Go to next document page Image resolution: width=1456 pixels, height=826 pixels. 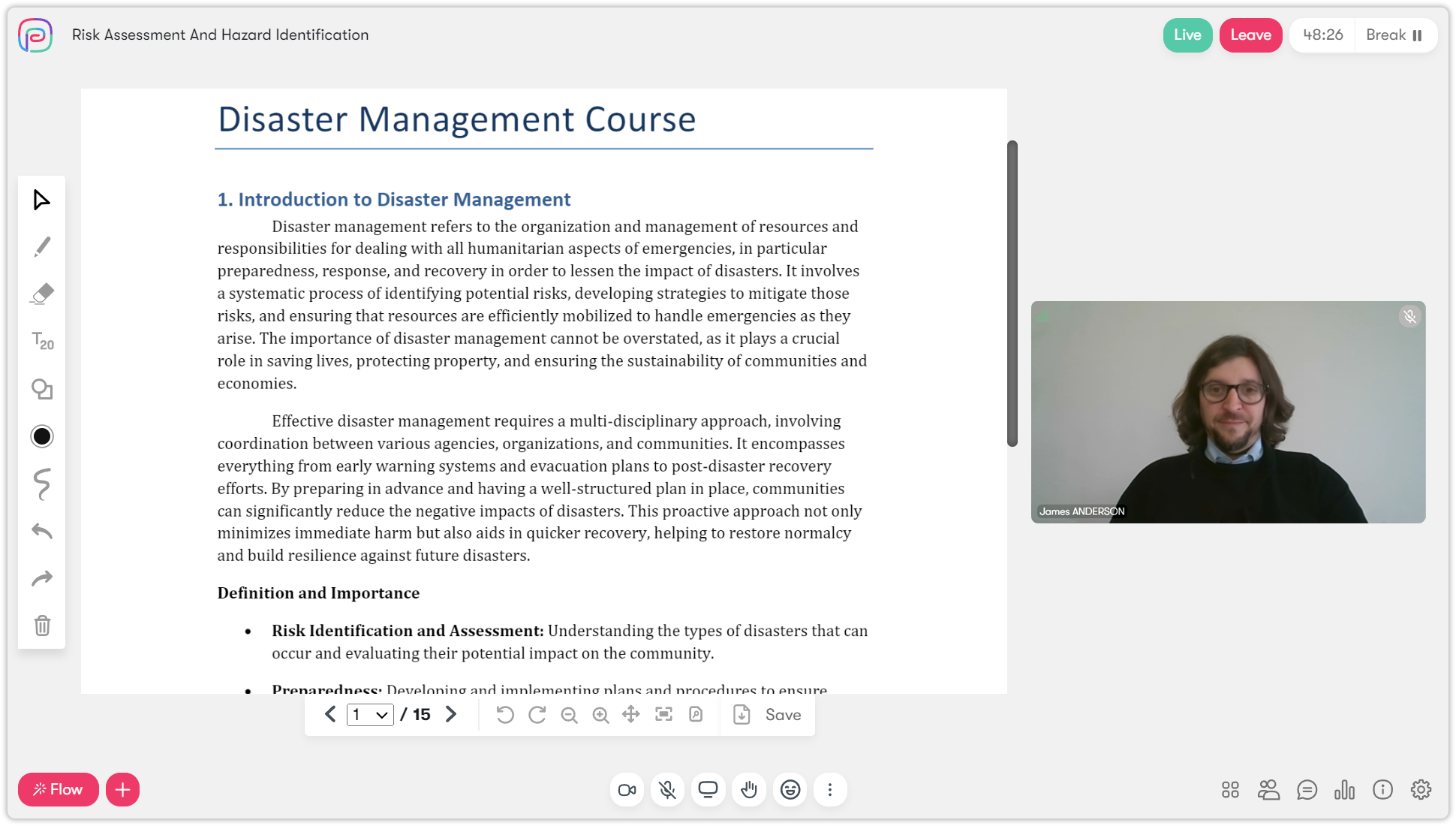tap(451, 715)
